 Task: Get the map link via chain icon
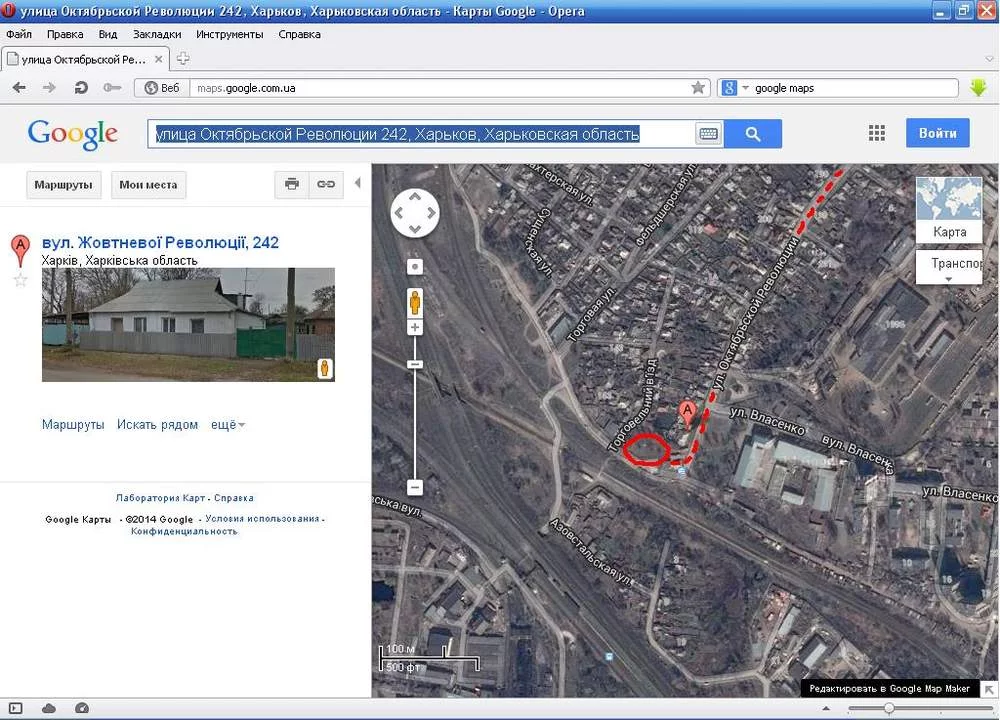tap(326, 184)
